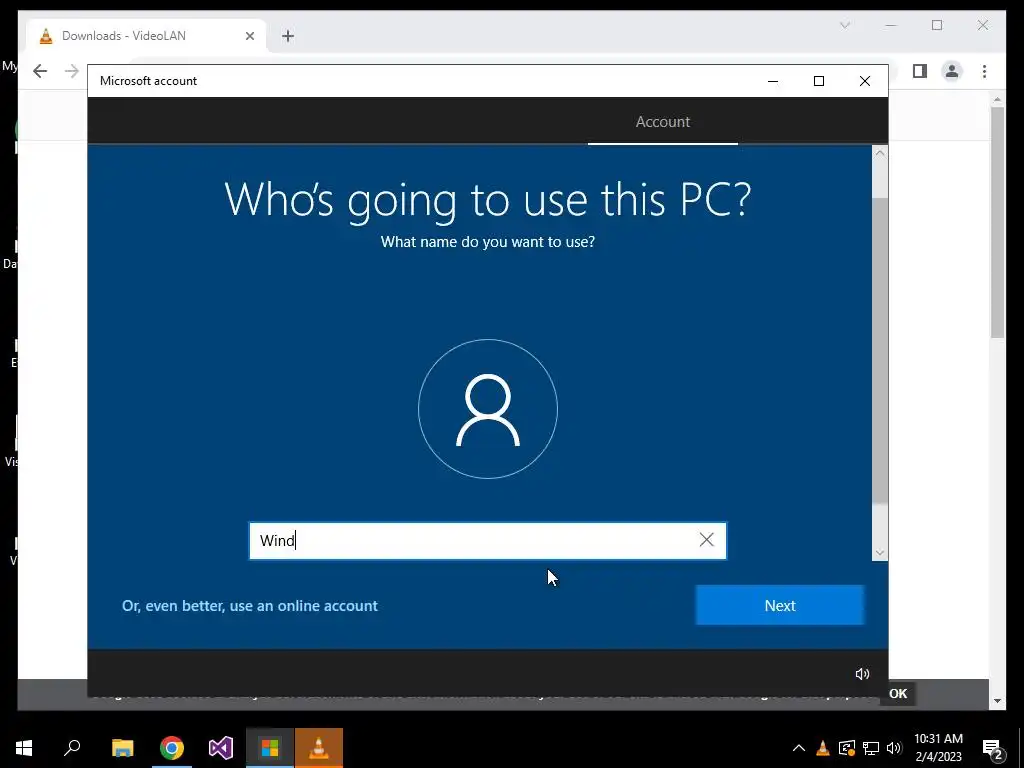The height and width of the screenshot is (768, 1024).
Task: Open the taskbar clock showing 10:31 AM
Action: coord(938,748)
